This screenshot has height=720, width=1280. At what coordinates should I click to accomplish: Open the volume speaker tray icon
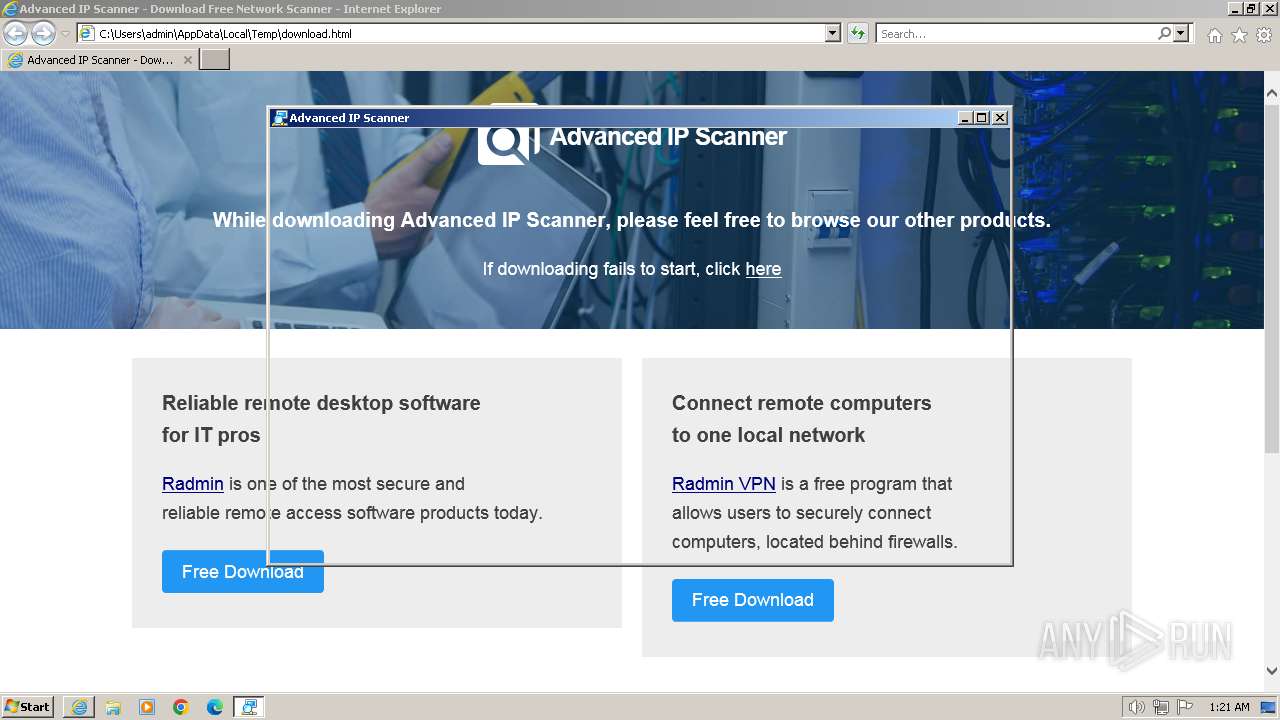tap(1136, 707)
